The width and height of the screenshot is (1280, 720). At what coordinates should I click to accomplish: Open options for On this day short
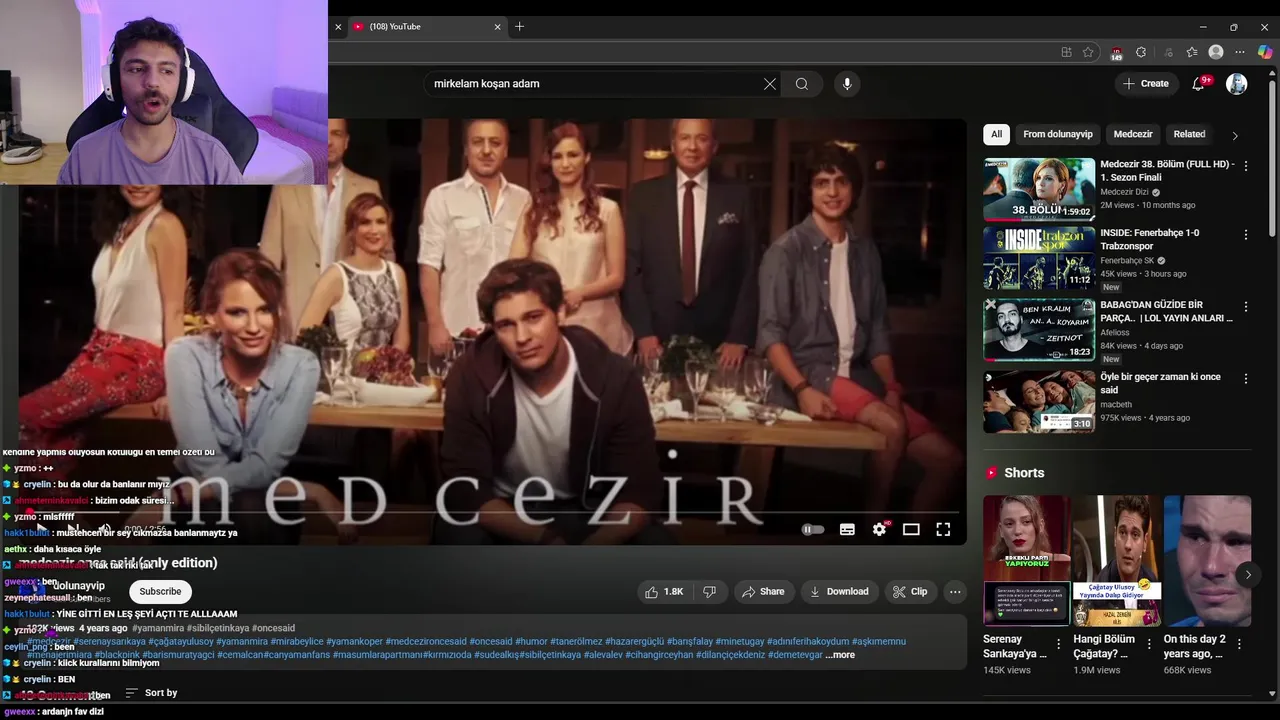(1239, 645)
